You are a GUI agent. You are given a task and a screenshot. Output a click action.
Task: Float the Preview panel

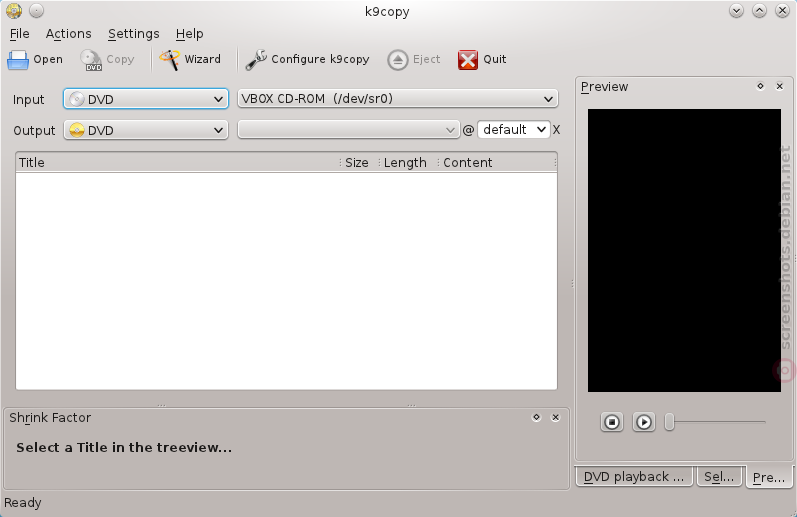point(760,86)
